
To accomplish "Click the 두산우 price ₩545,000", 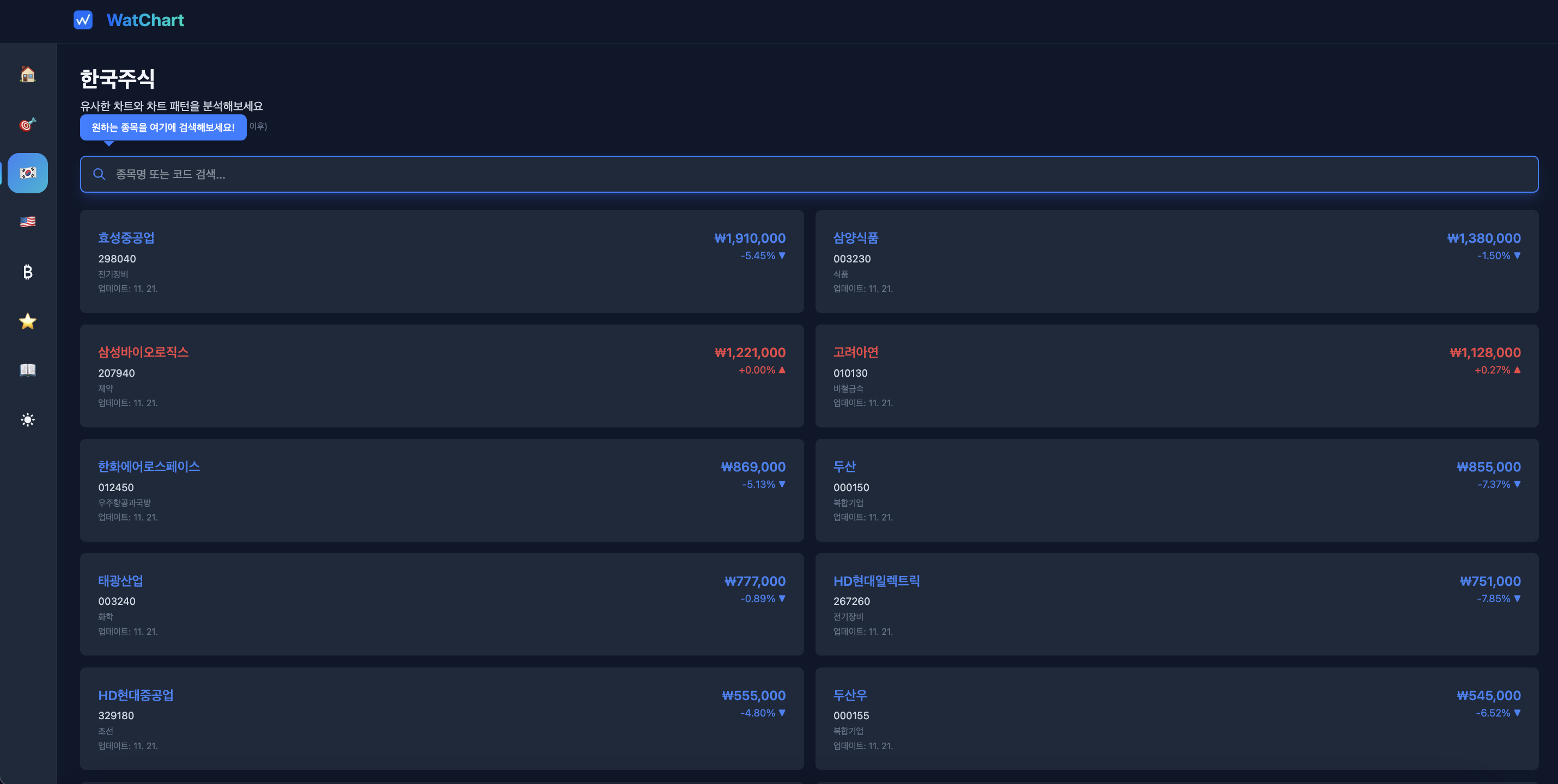I will pyautogui.click(x=1488, y=695).
